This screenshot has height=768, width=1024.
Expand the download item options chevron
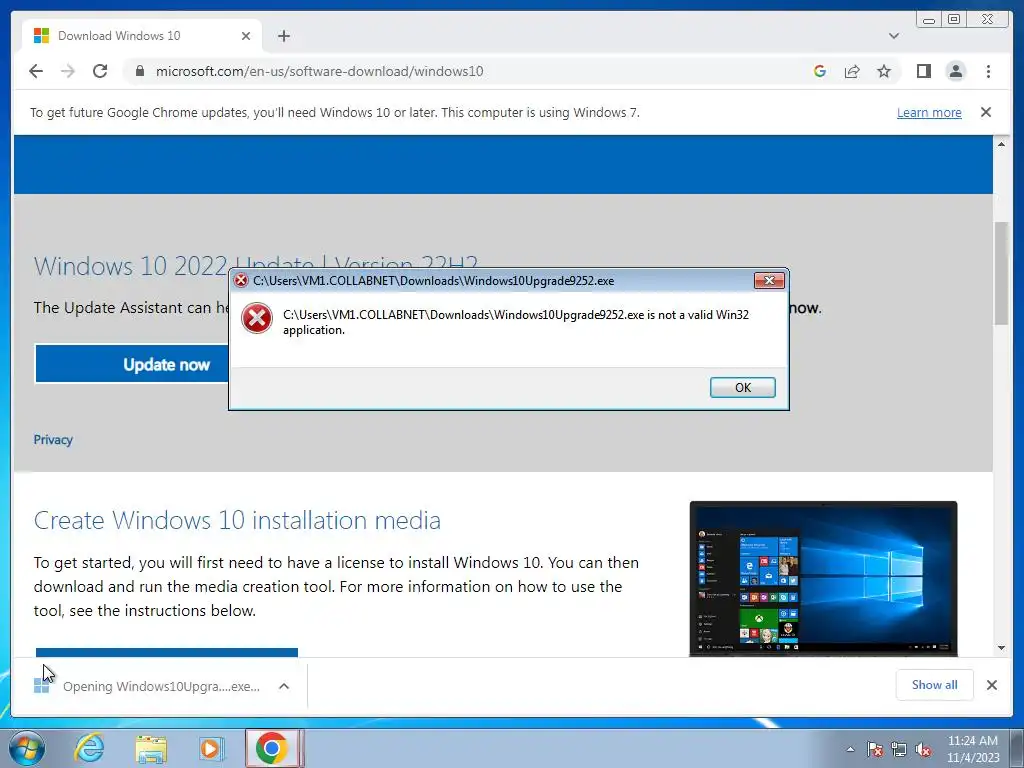click(283, 686)
